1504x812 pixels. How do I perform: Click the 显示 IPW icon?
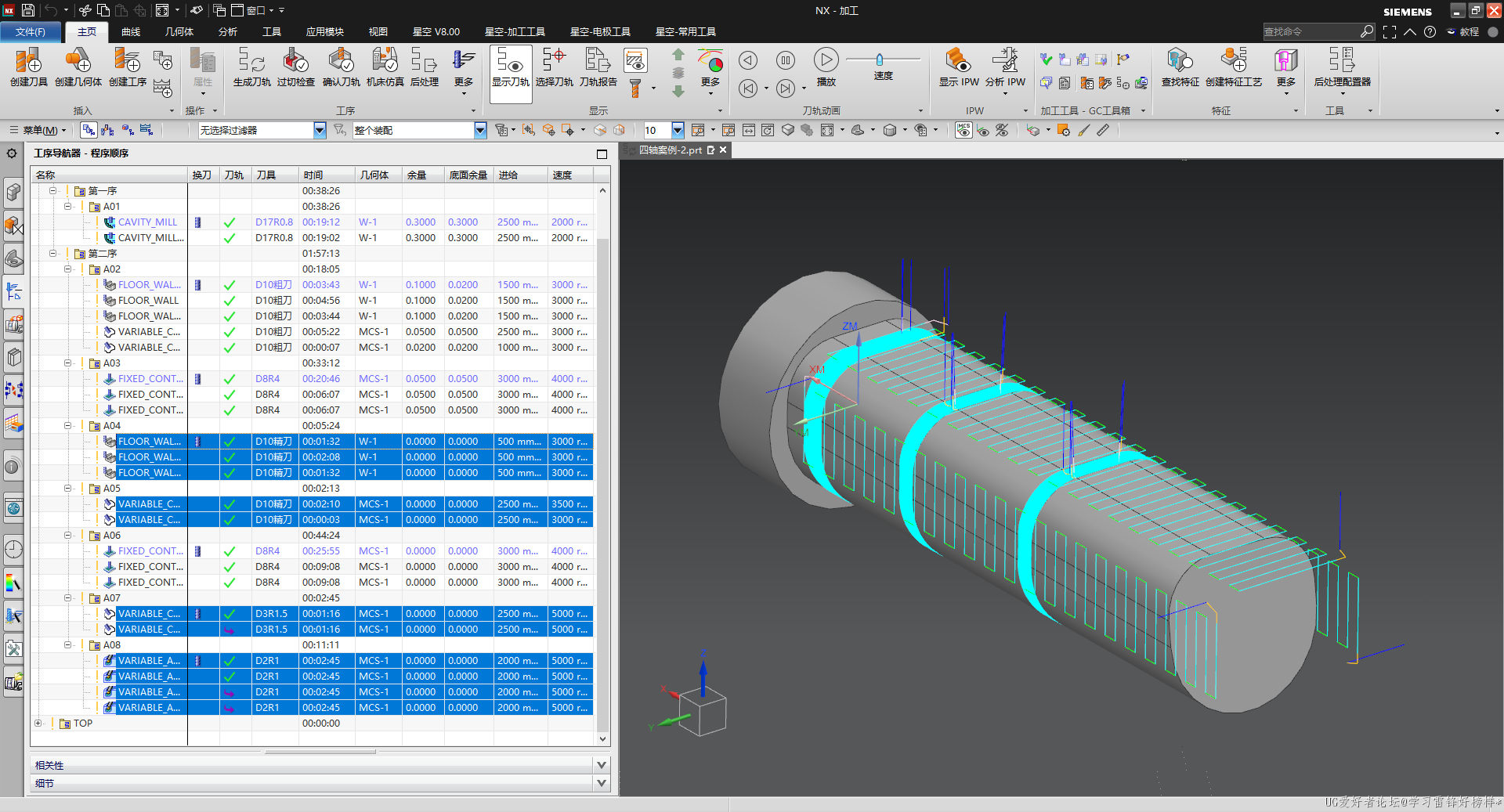pos(959,67)
